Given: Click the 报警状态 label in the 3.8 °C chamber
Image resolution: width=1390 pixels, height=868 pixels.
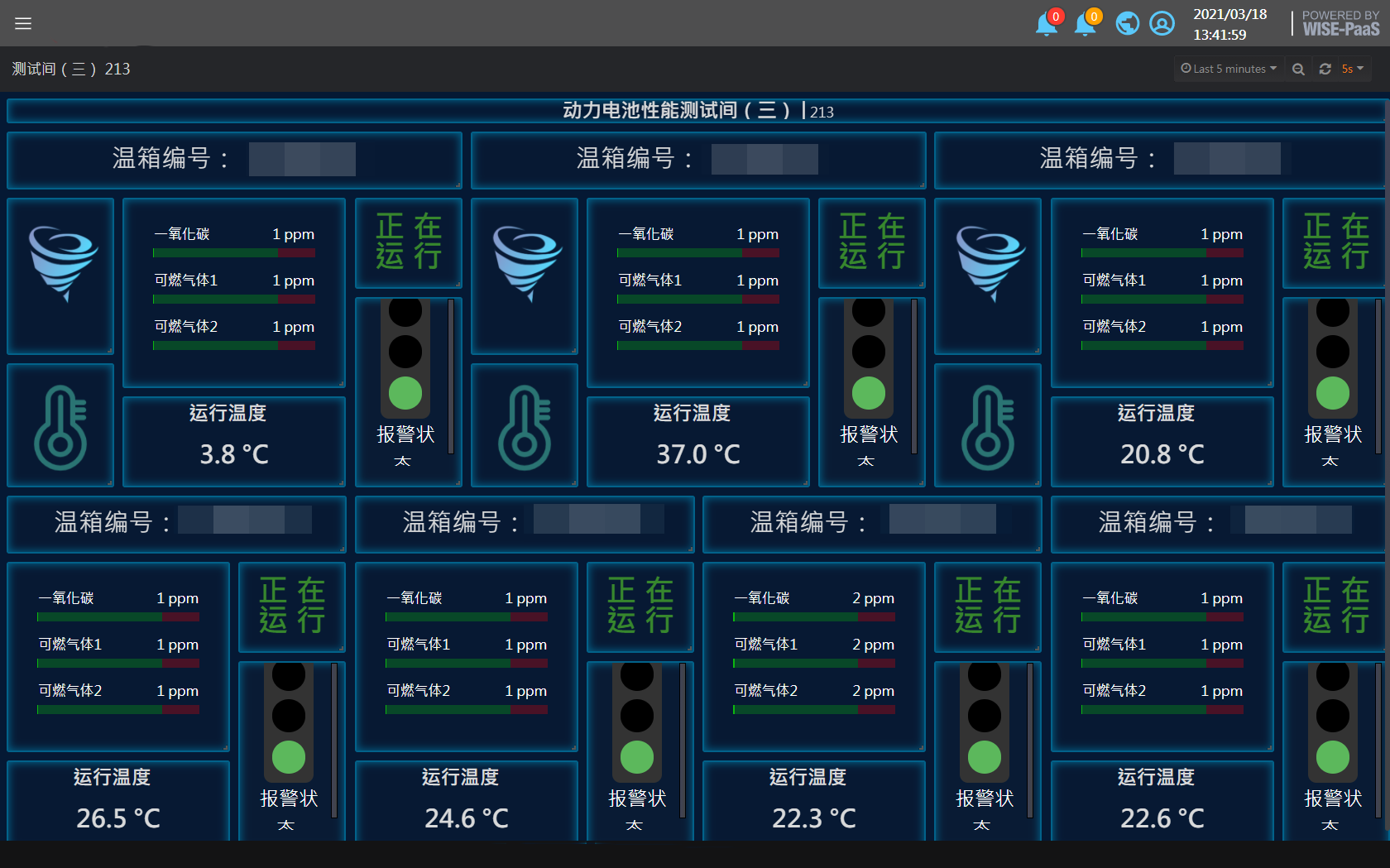Looking at the screenshot, I should click(x=405, y=445).
